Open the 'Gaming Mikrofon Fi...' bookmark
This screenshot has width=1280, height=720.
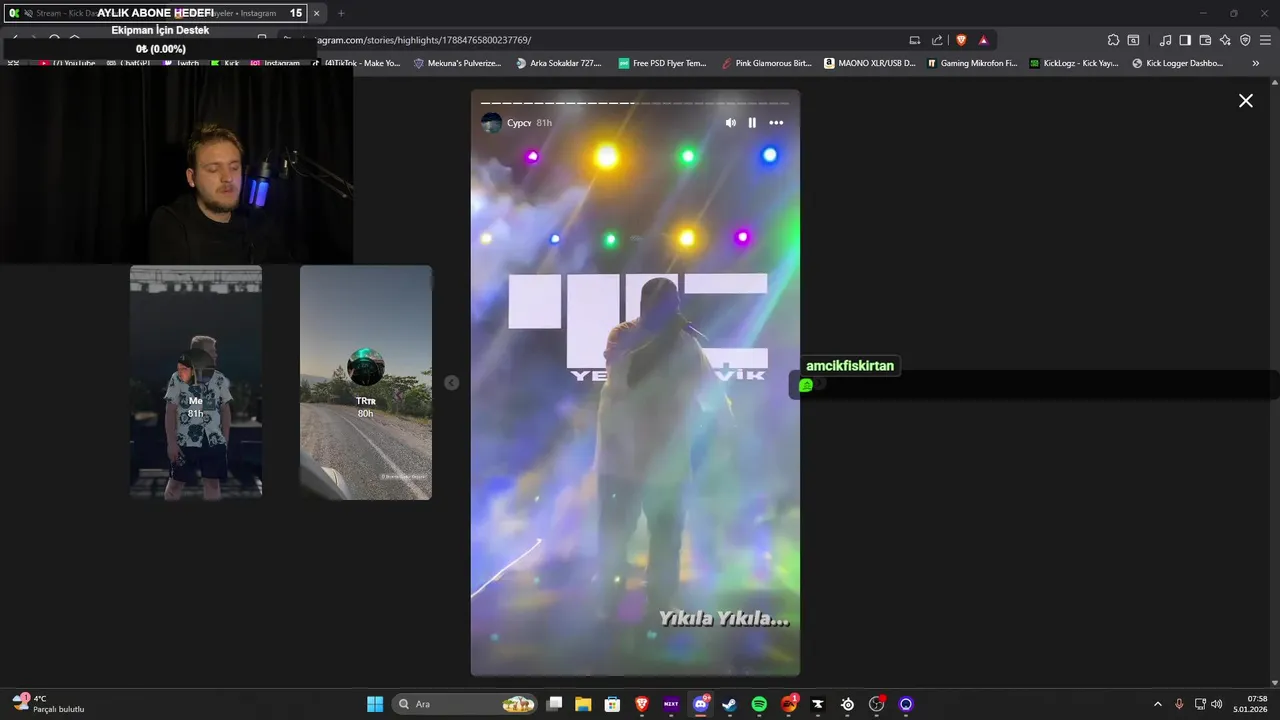972,63
